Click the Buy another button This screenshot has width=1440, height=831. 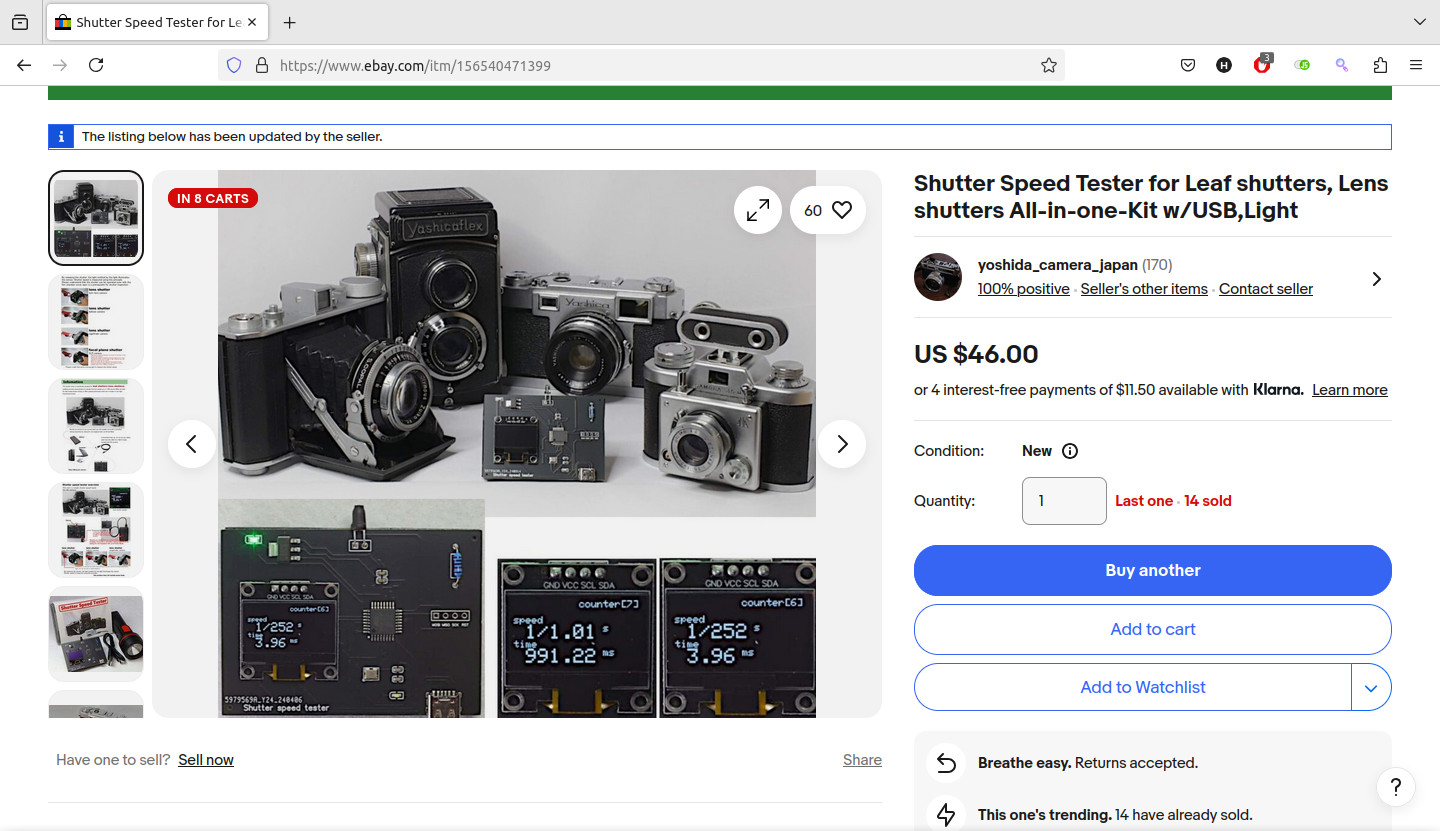click(x=1152, y=570)
